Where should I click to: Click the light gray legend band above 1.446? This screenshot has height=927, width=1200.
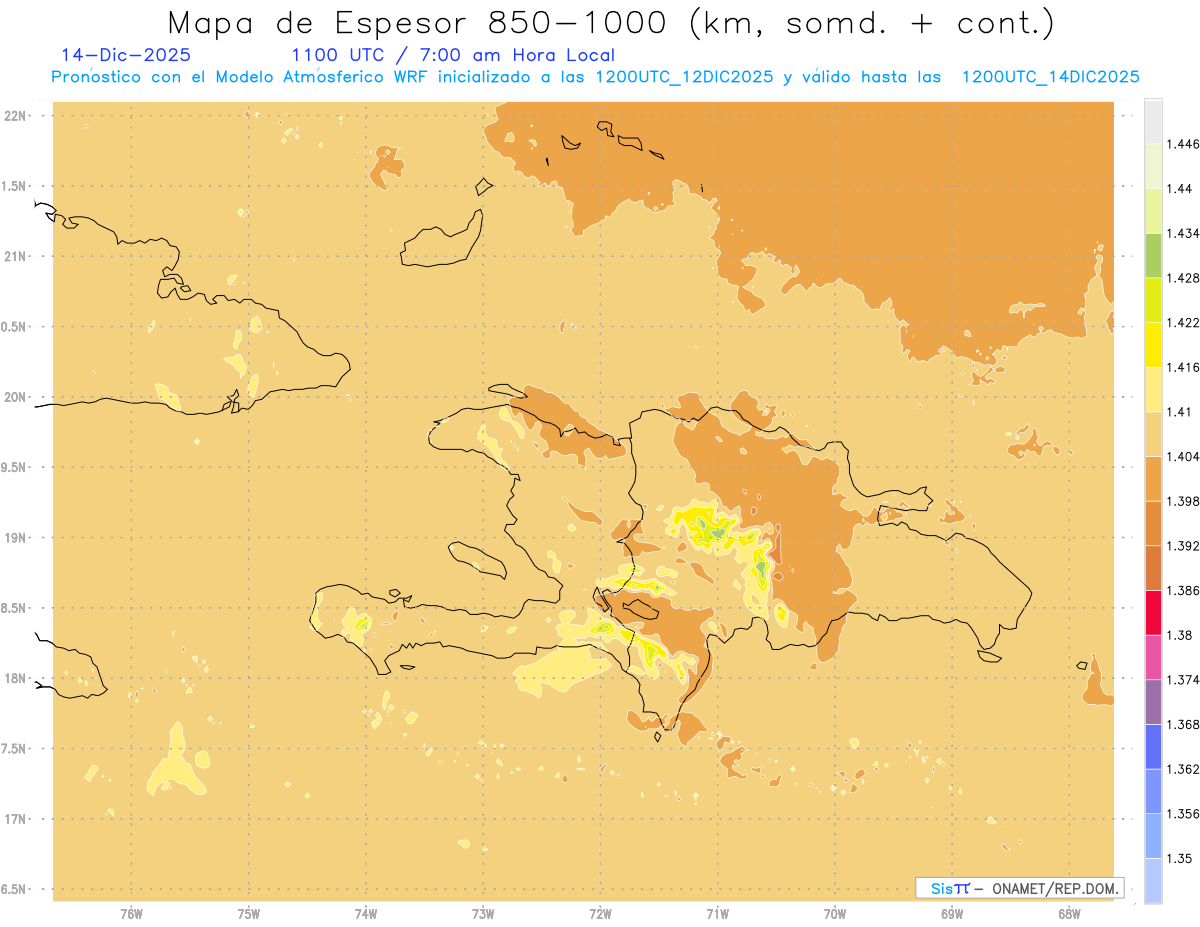click(x=1153, y=122)
